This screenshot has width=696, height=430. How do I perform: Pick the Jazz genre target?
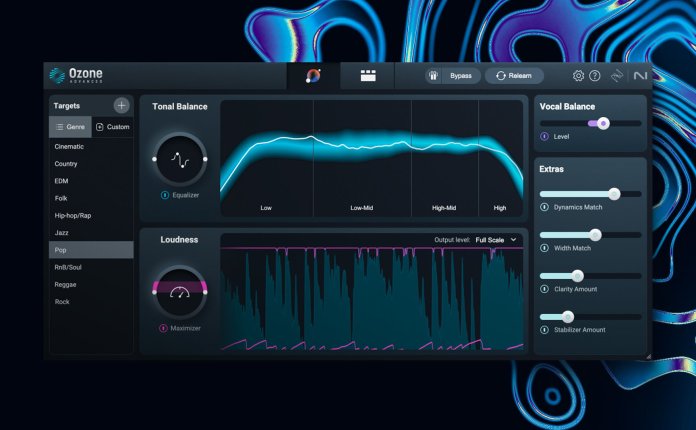click(x=91, y=233)
